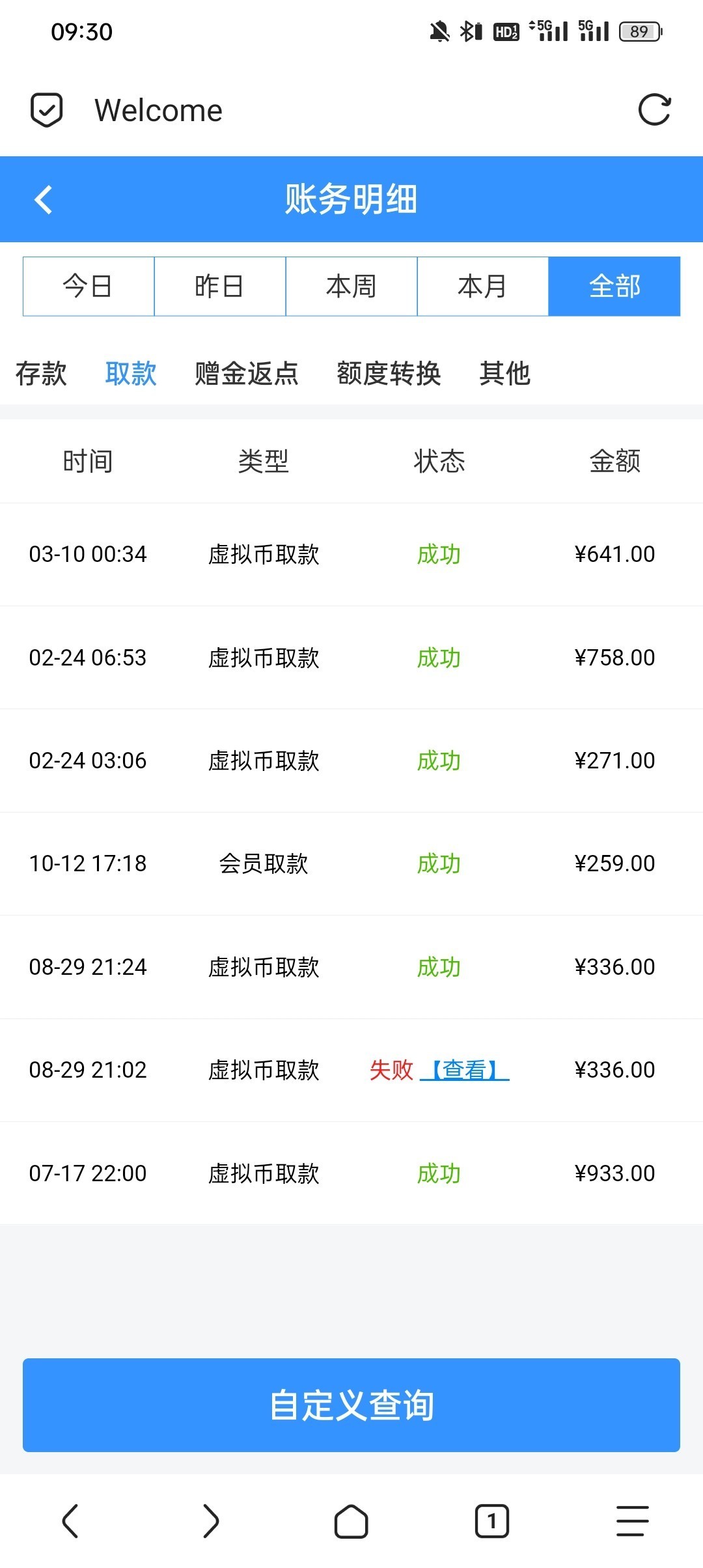Go back using the header back arrow
The width and height of the screenshot is (703, 1568).
44,199
